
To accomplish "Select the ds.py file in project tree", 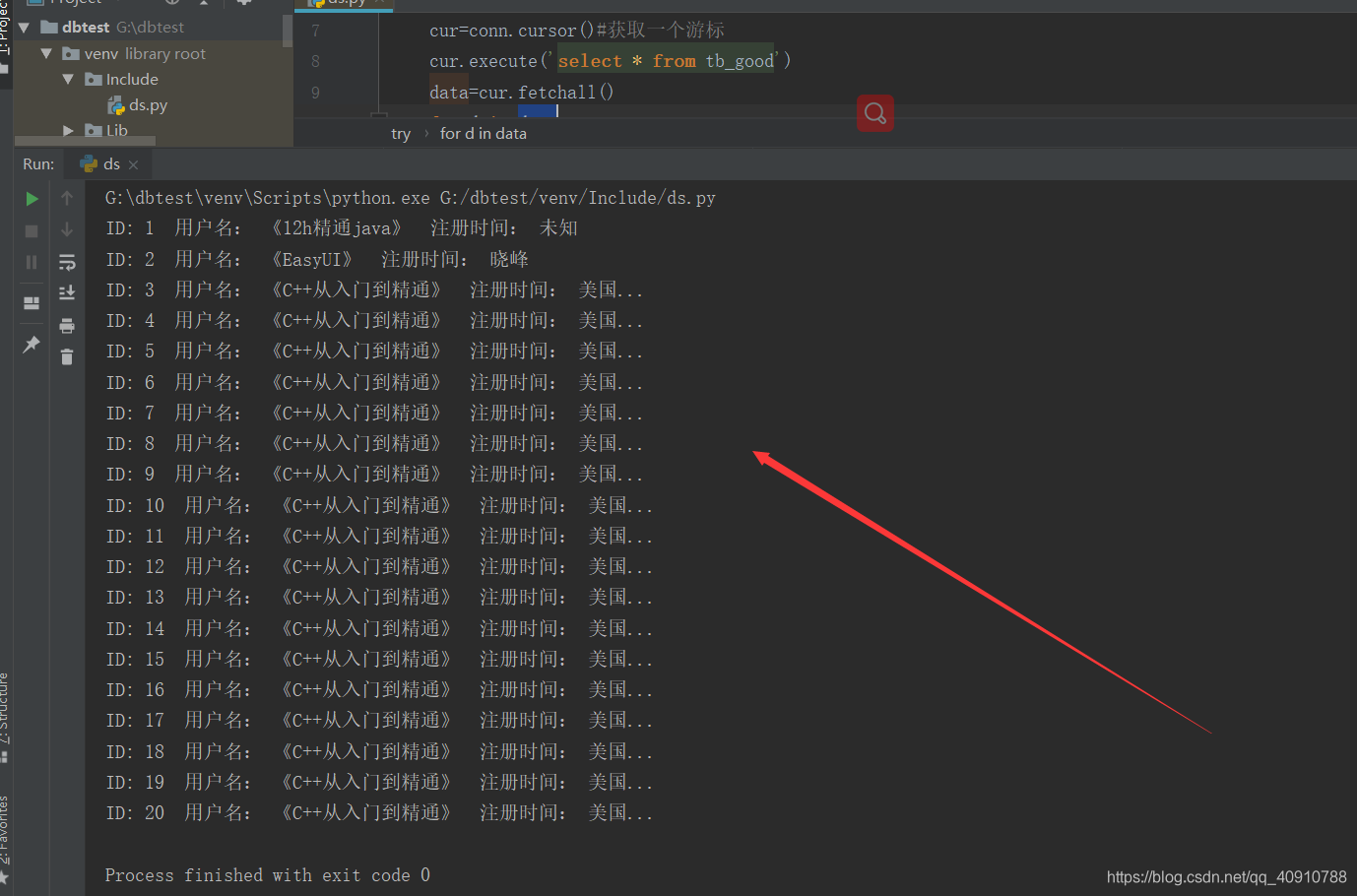I will [138, 104].
